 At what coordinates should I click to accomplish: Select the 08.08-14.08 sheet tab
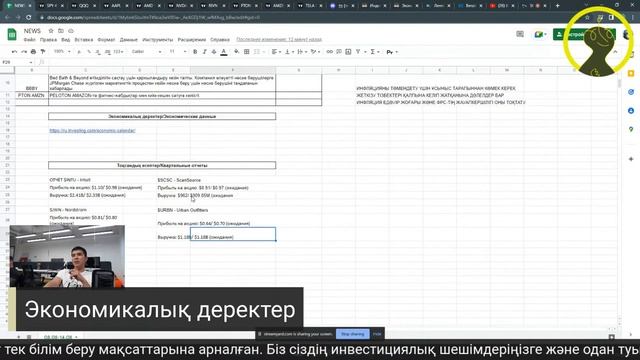click(60, 337)
